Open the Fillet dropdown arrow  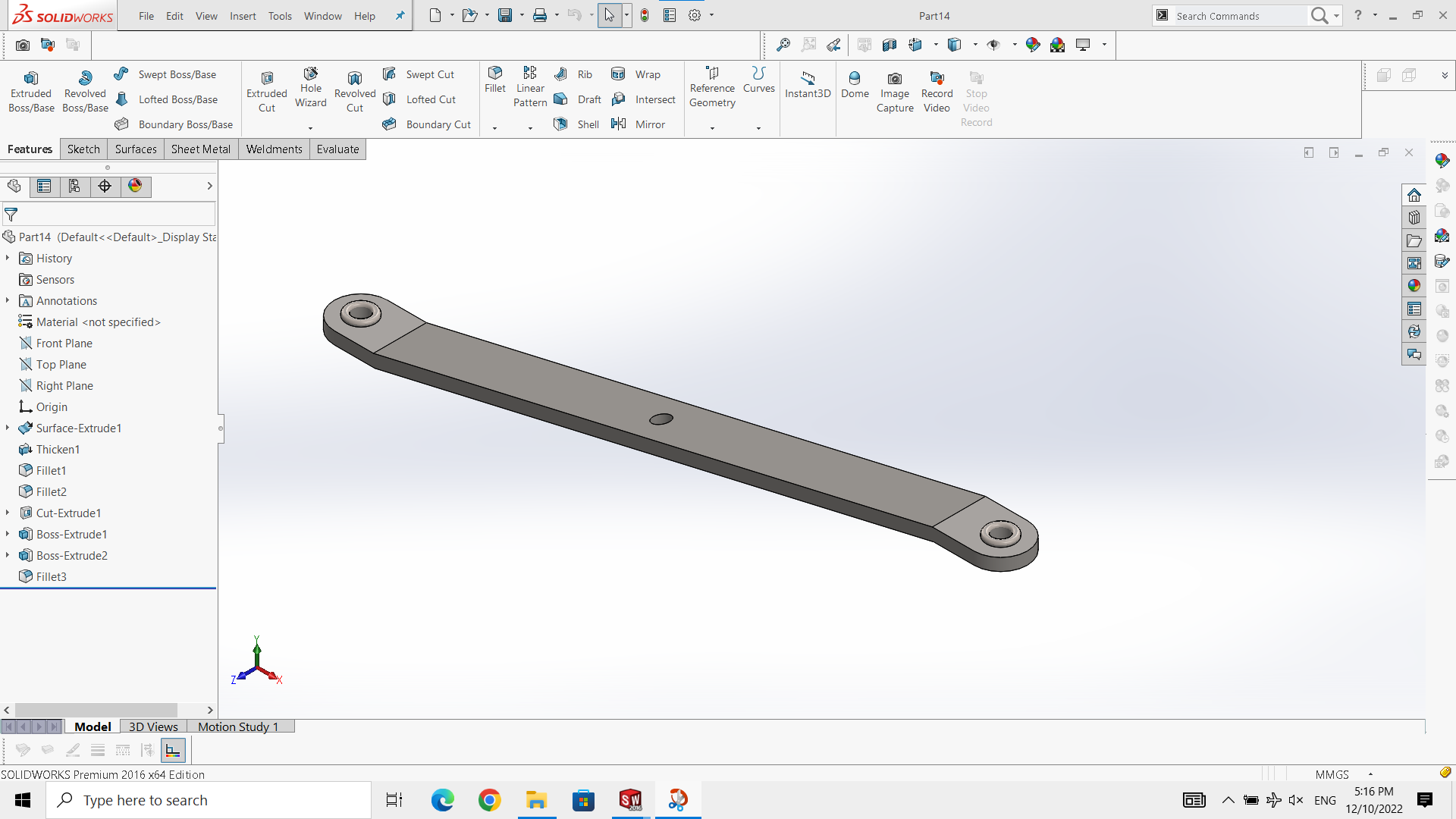[x=494, y=129]
